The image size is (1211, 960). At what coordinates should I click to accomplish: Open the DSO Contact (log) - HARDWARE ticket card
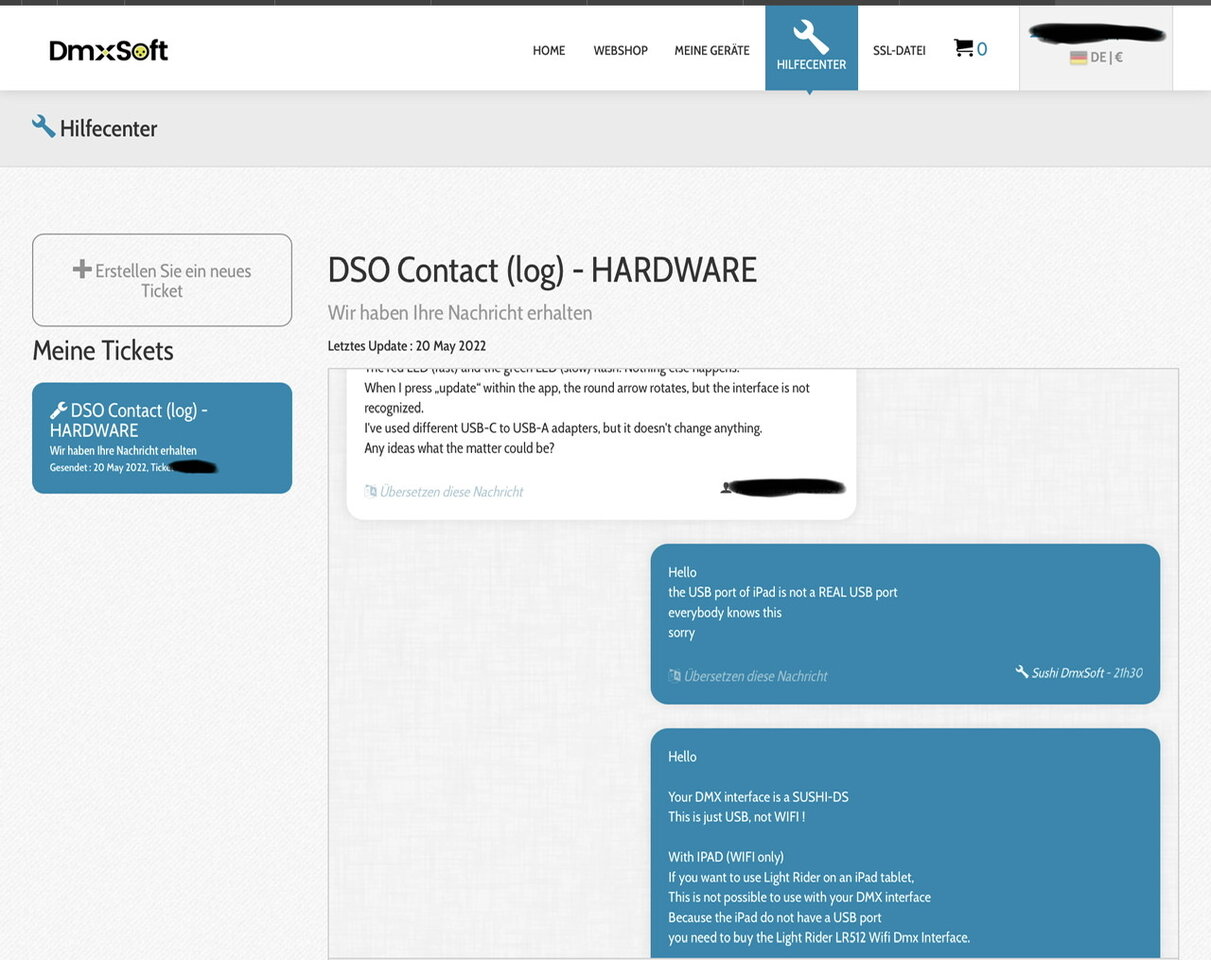[162, 438]
